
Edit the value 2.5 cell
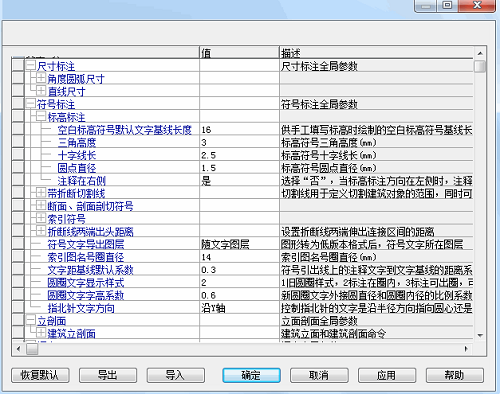click(239, 155)
